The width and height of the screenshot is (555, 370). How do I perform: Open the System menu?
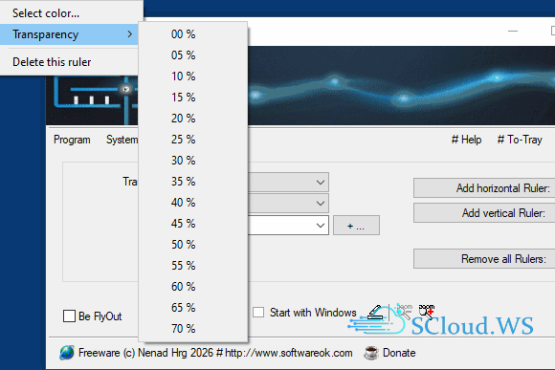point(122,140)
